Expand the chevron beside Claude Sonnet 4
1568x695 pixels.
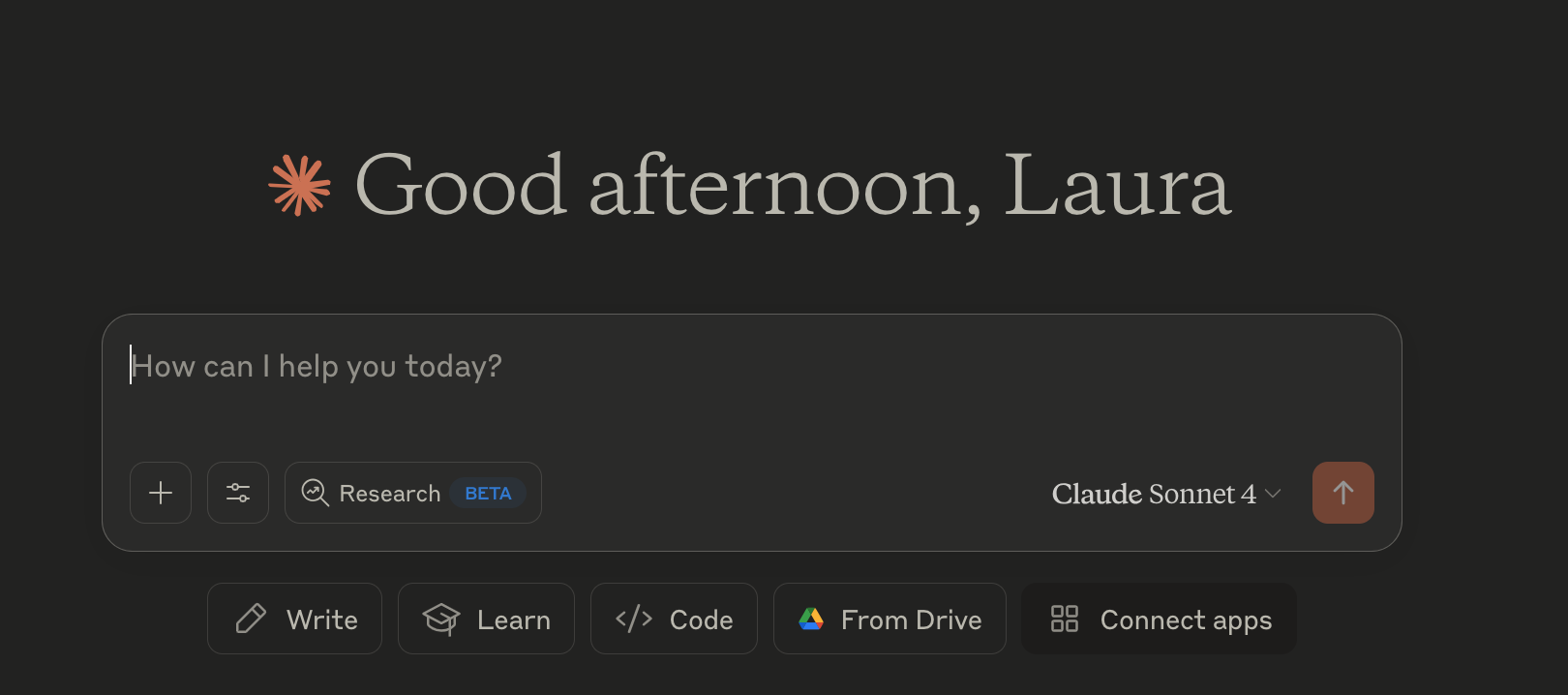[1274, 494]
